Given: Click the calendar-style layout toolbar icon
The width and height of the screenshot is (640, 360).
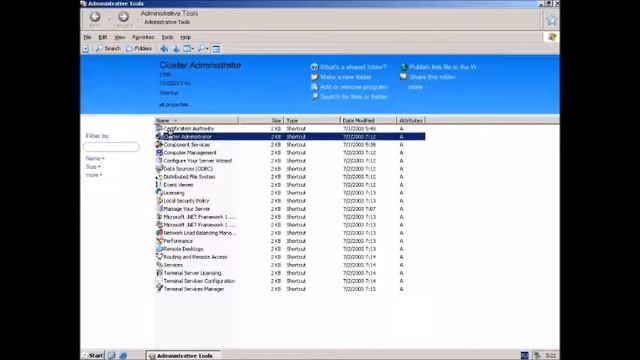Looking at the screenshot, I should (216, 49).
